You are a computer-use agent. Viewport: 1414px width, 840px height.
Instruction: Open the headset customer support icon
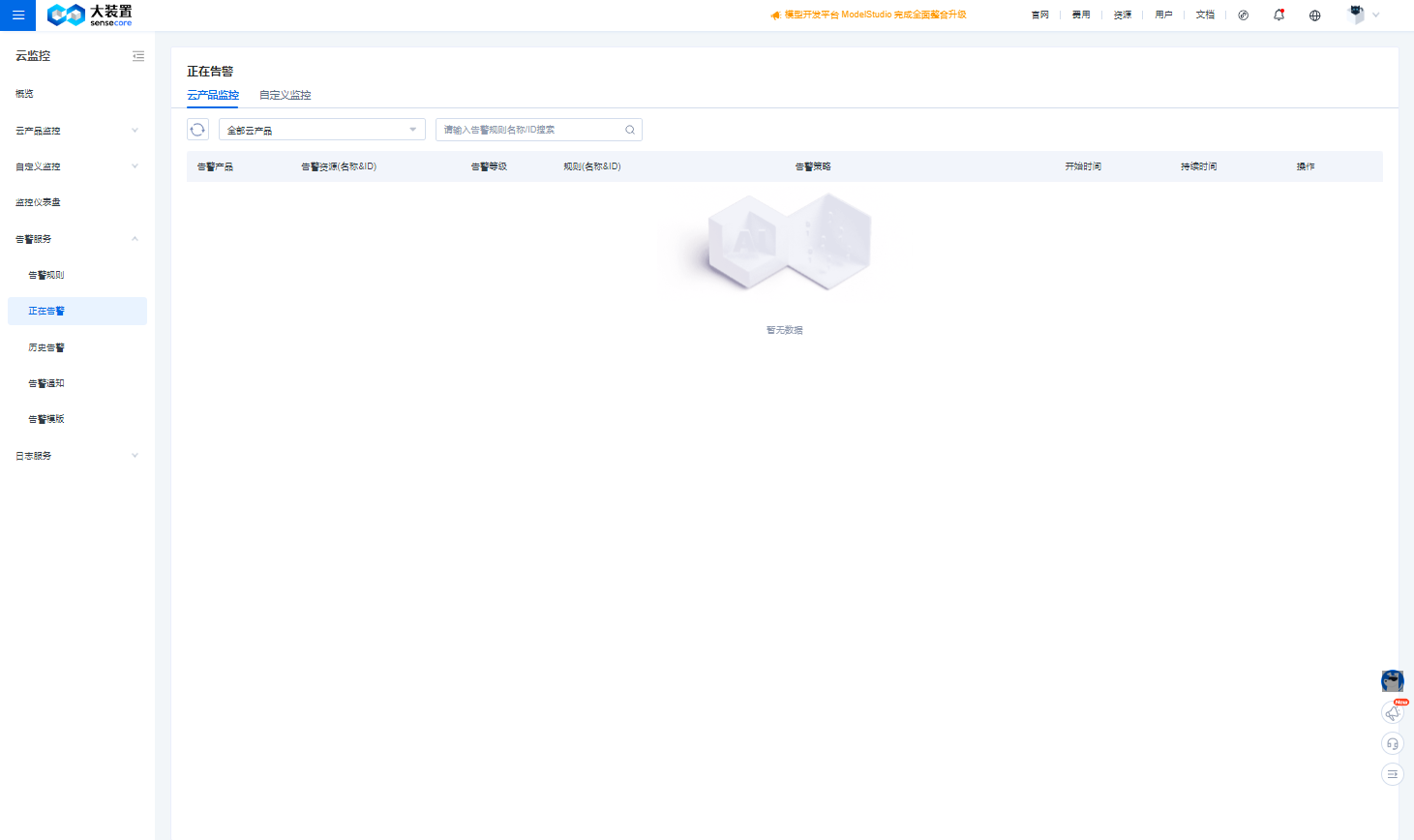tap(1392, 743)
